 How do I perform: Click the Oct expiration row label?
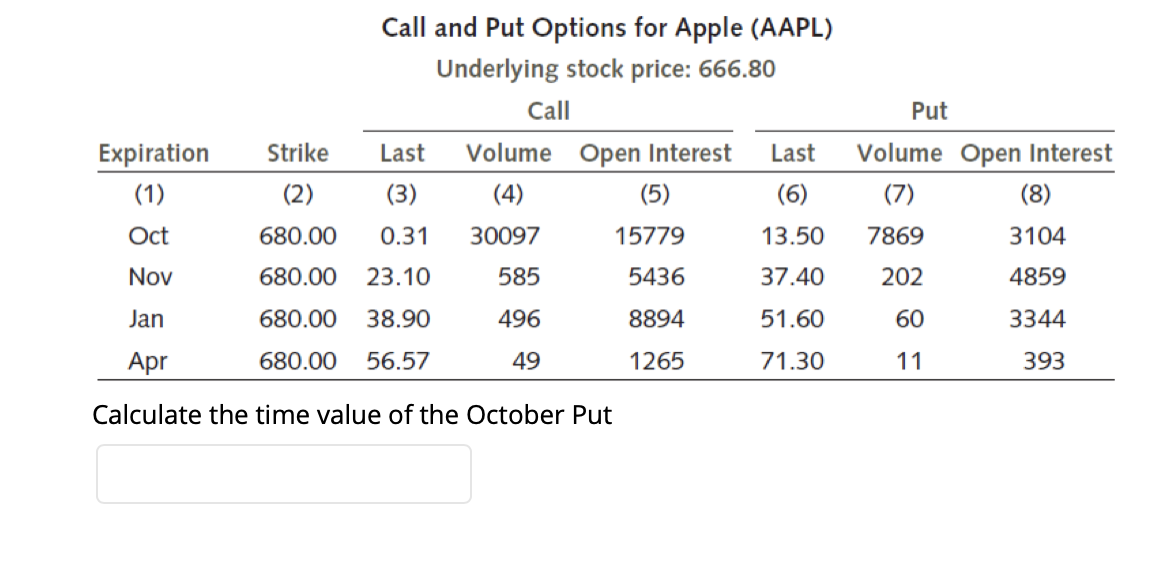click(x=148, y=236)
